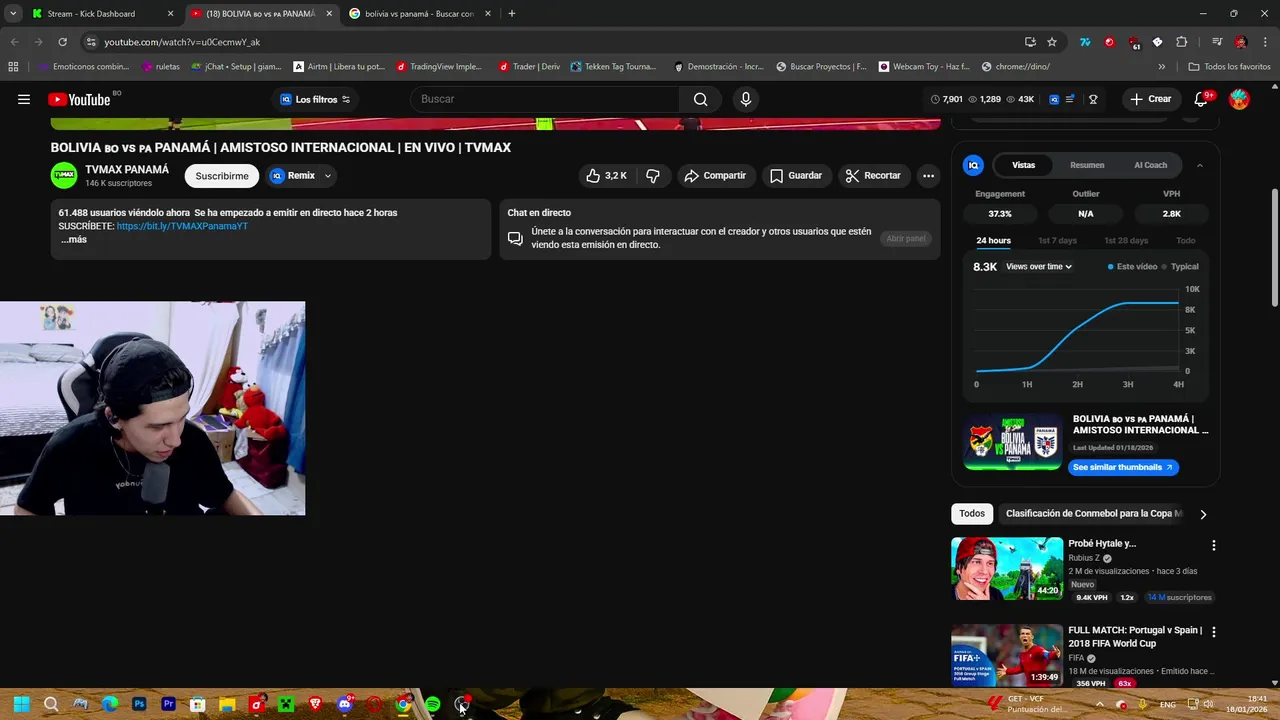This screenshot has width=1280, height=720.
Task: Toggle the Este vídeo chart series
Action: (x=1132, y=267)
